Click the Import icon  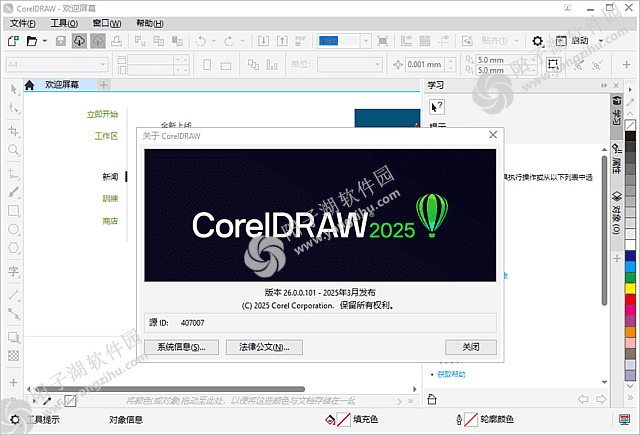263,41
